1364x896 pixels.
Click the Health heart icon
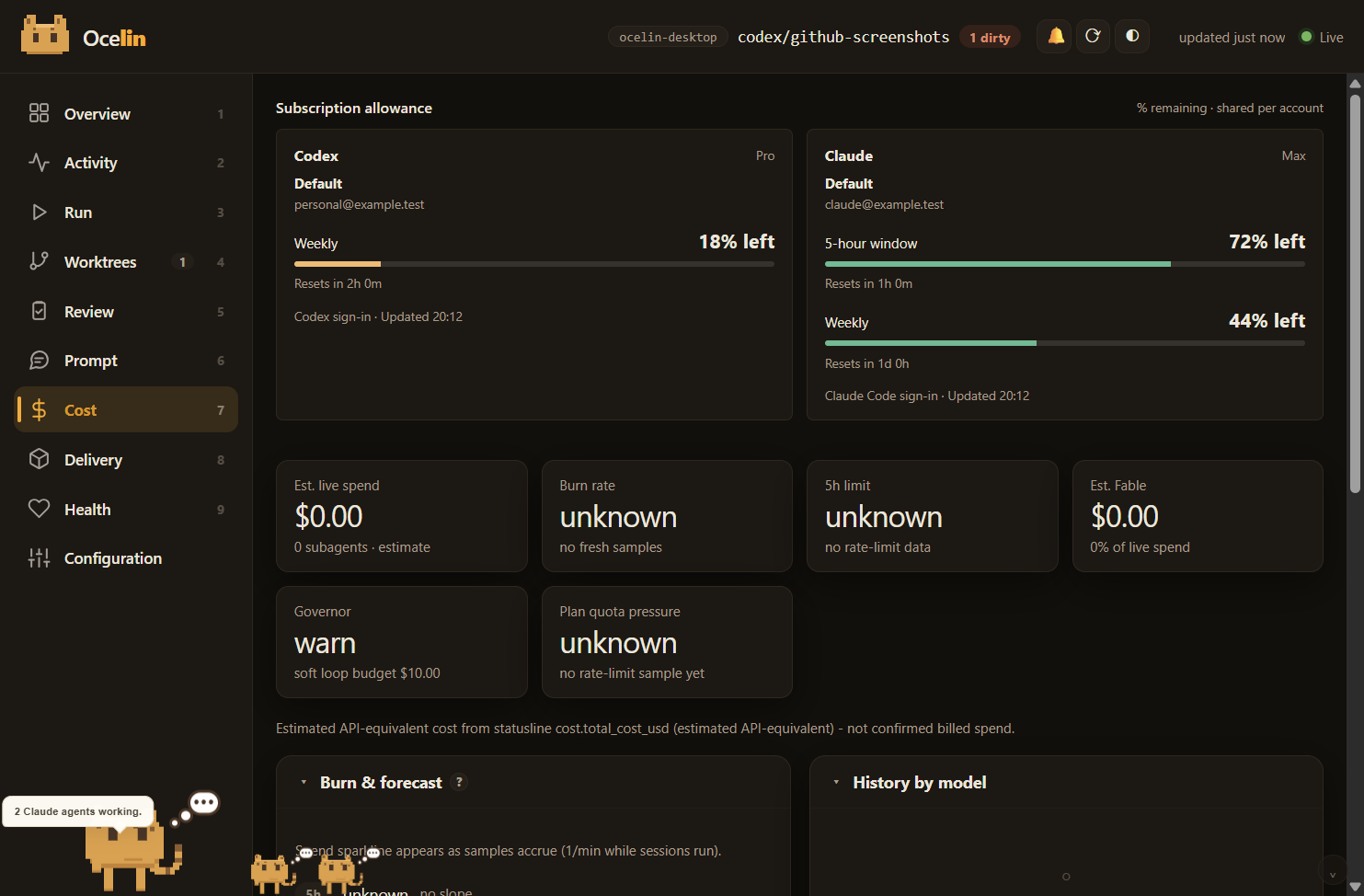[39, 509]
